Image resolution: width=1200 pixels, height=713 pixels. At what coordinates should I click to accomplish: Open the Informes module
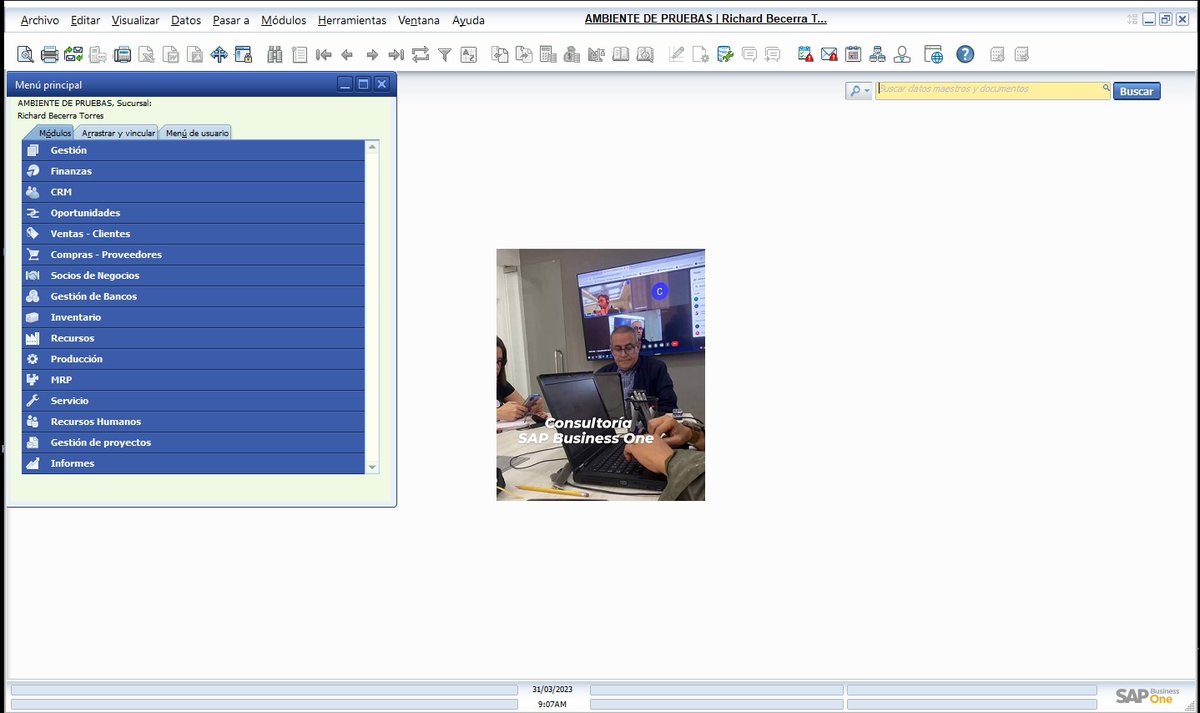193,464
